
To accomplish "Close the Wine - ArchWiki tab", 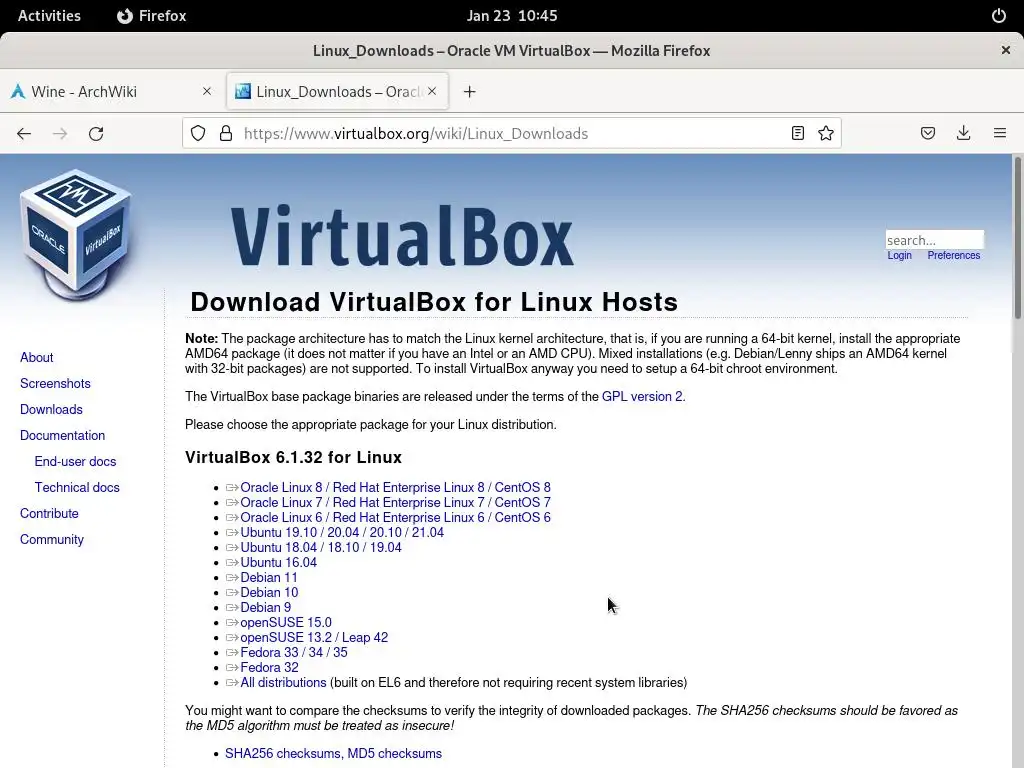I will tap(207, 91).
